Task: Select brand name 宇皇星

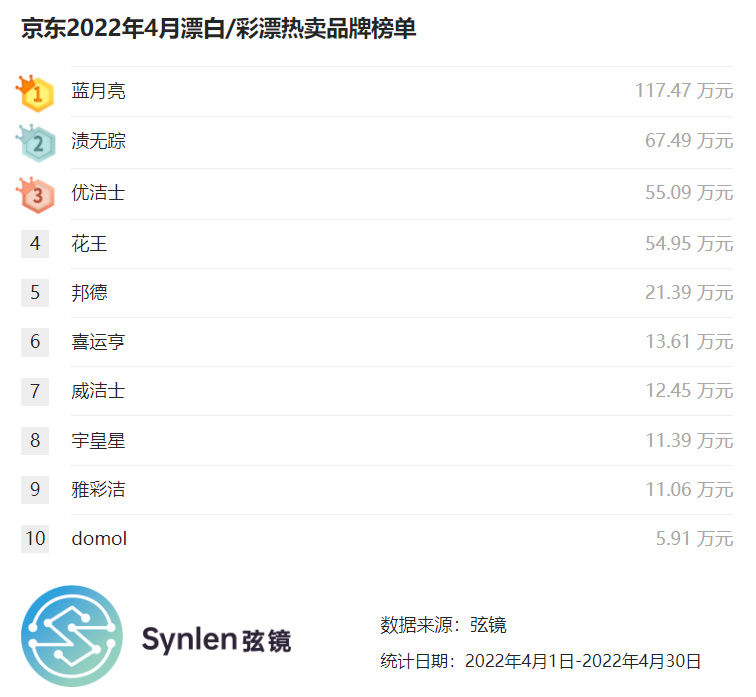Action: 98,441
